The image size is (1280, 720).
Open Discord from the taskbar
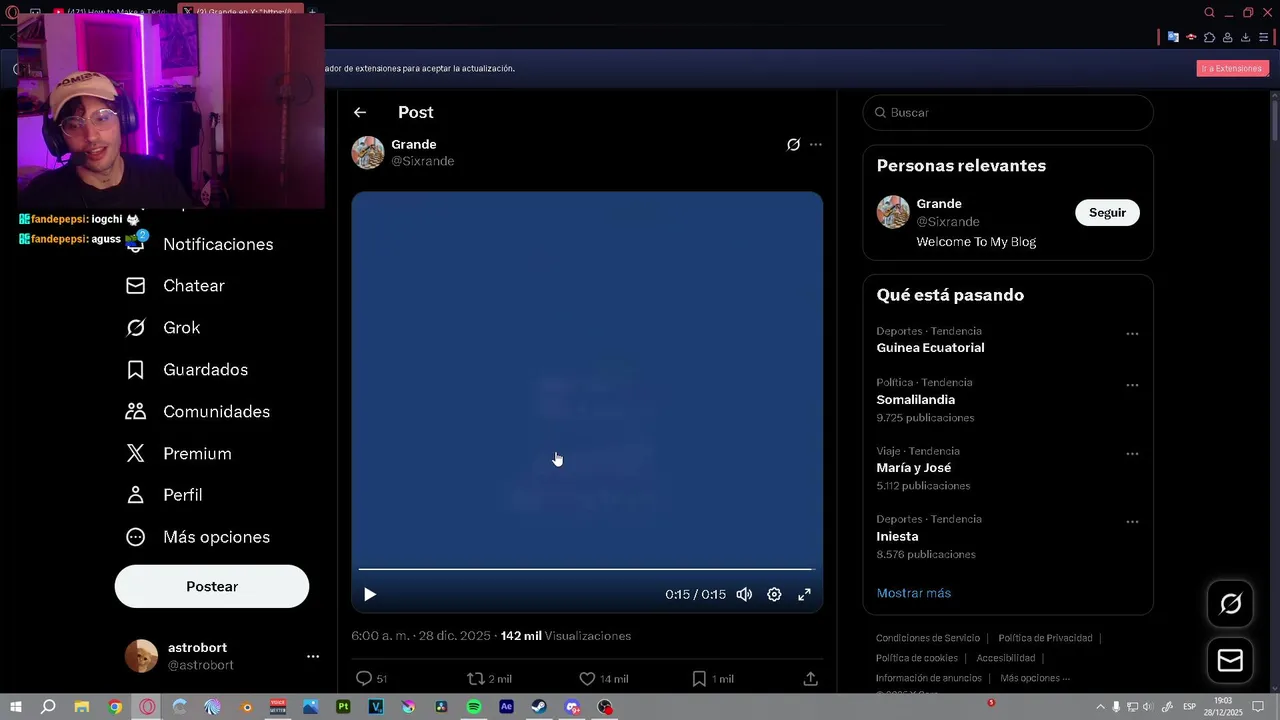(572, 707)
